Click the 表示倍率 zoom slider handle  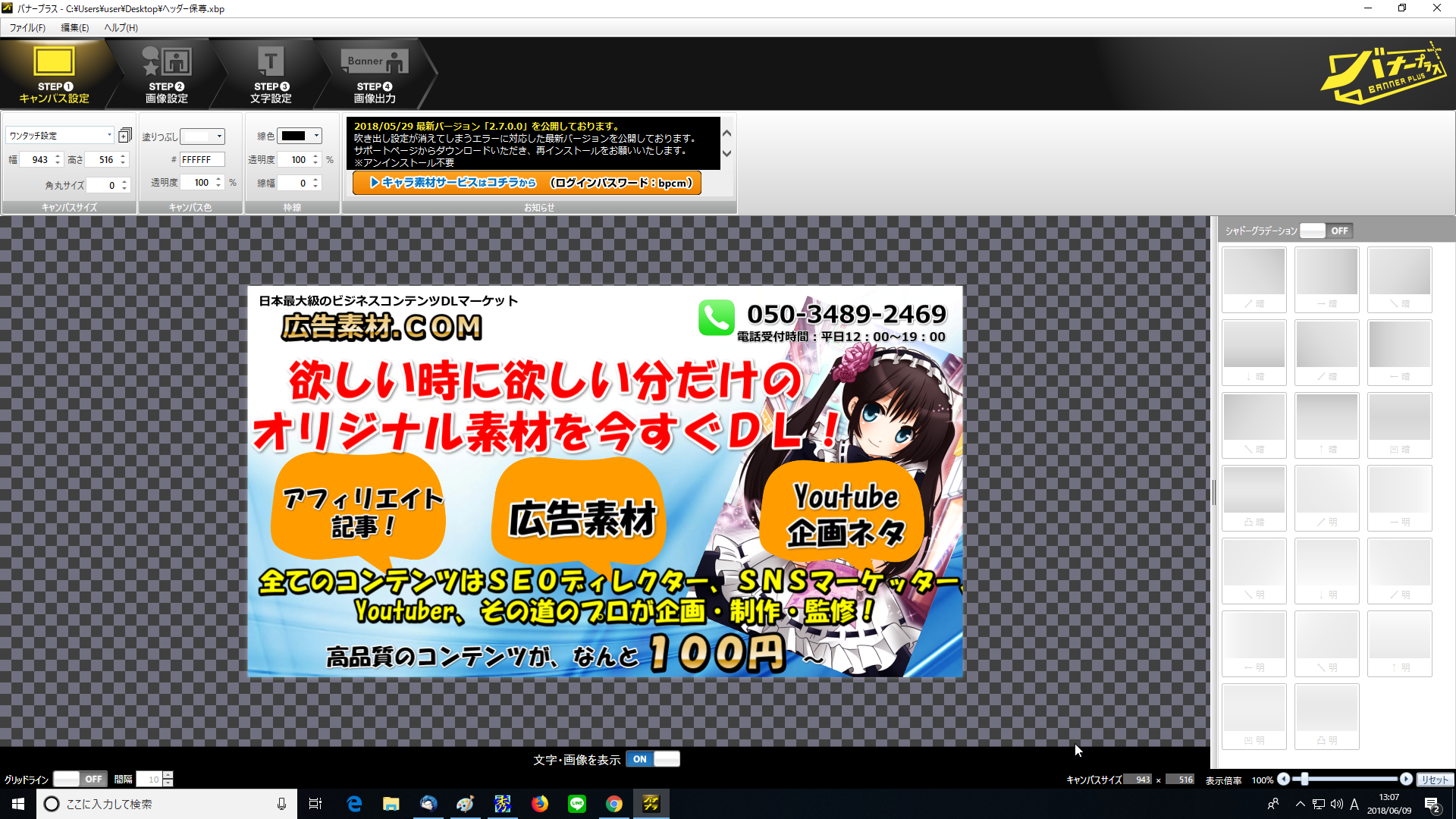click(1304, 779)
